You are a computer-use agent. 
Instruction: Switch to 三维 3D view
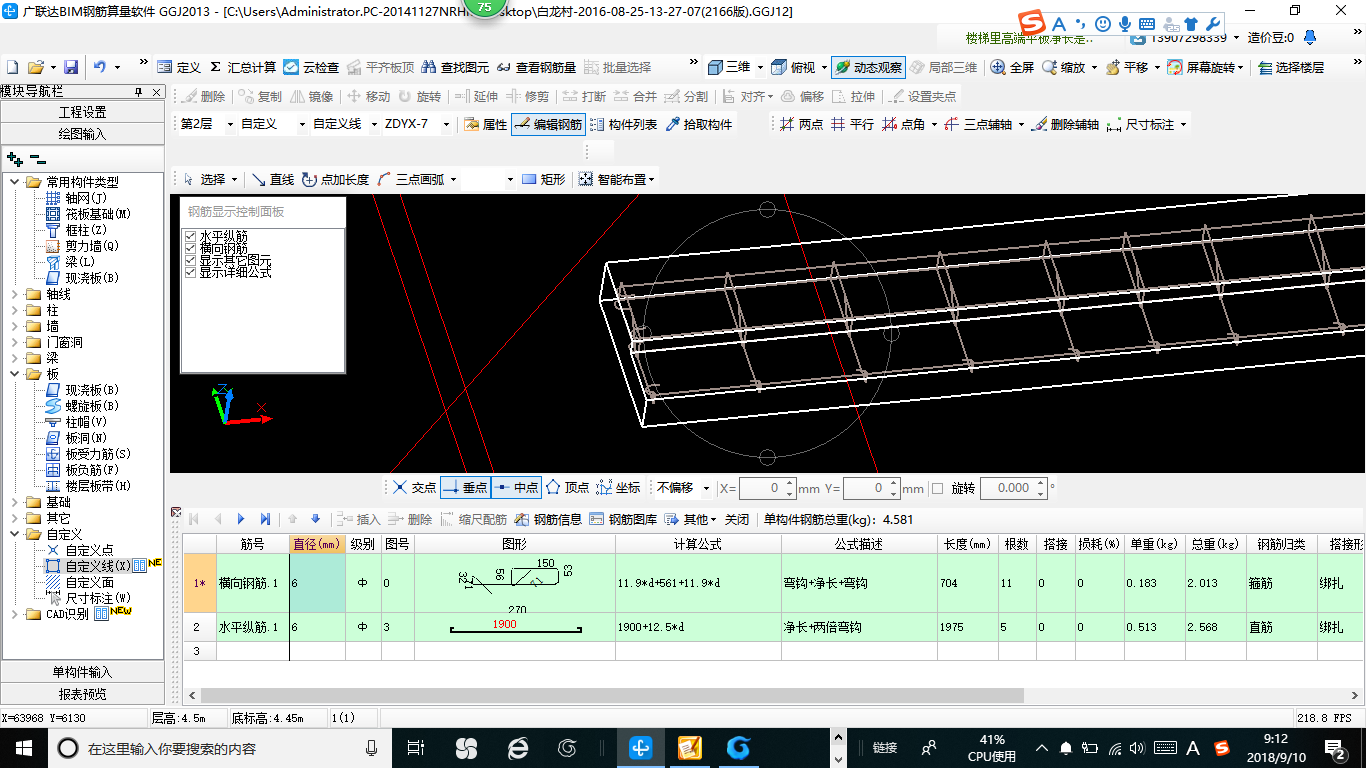click(730, 67)
